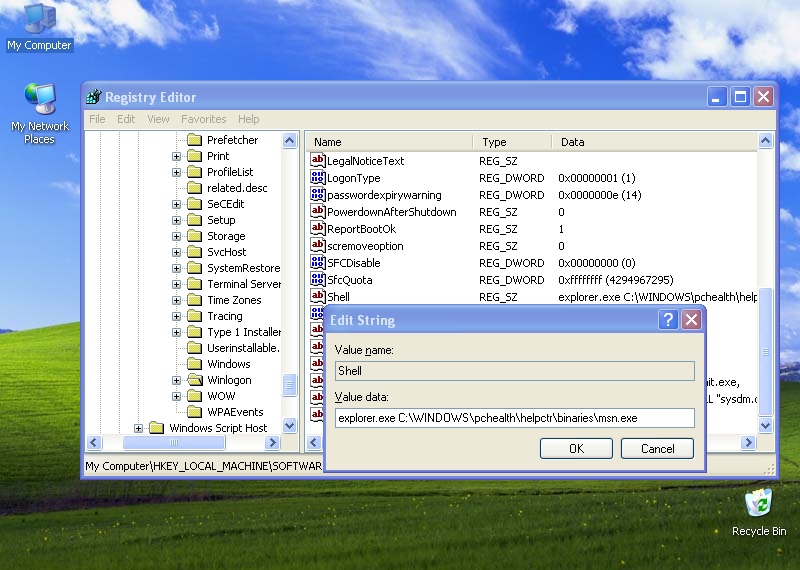Expand the Setup key

pyautogui.click(x=176, y=220)
